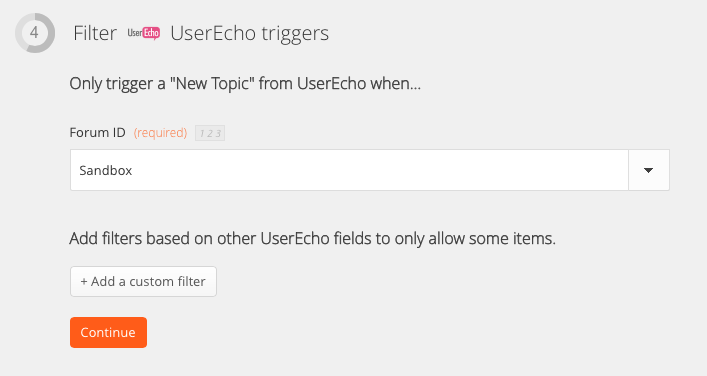The image size is (707, 376).
Task: Open the Sandbox forum selection field
Action: (x=370, y=170)
